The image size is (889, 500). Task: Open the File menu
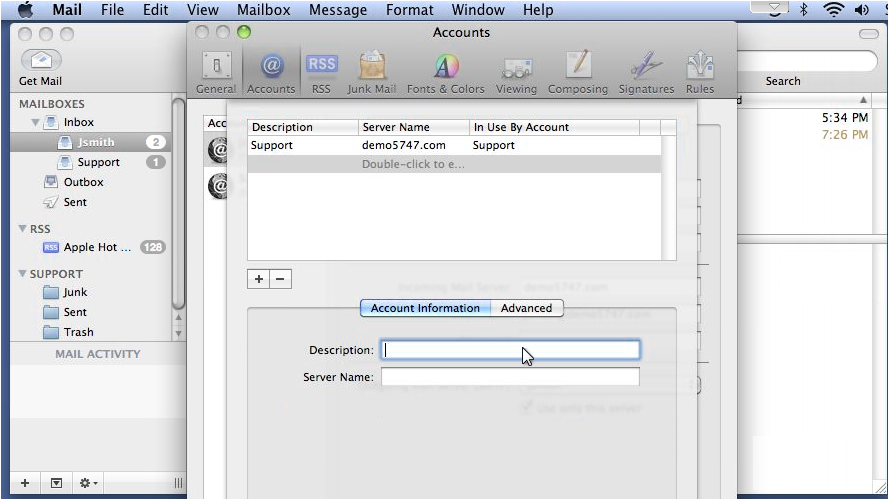pyautogui.click(x=112, y=10)
